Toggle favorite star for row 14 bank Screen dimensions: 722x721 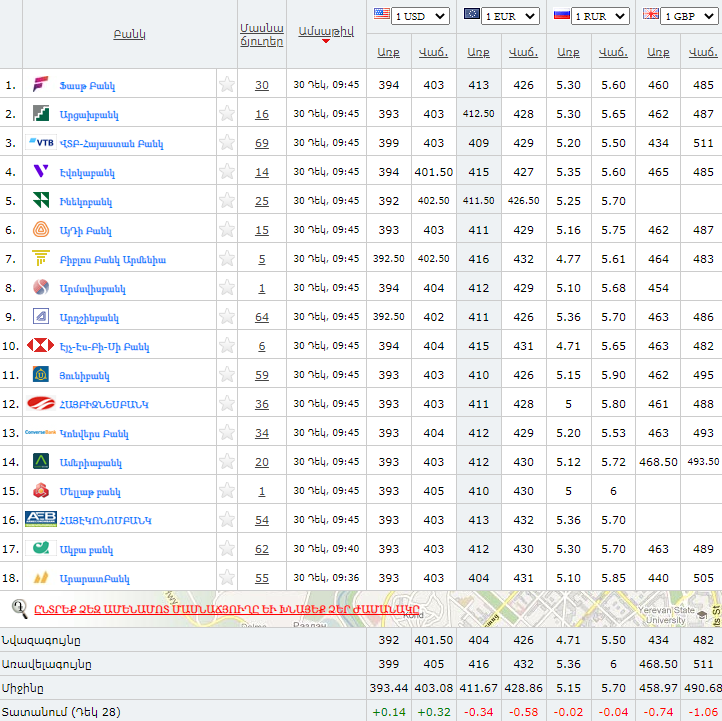tap(227, 461)
